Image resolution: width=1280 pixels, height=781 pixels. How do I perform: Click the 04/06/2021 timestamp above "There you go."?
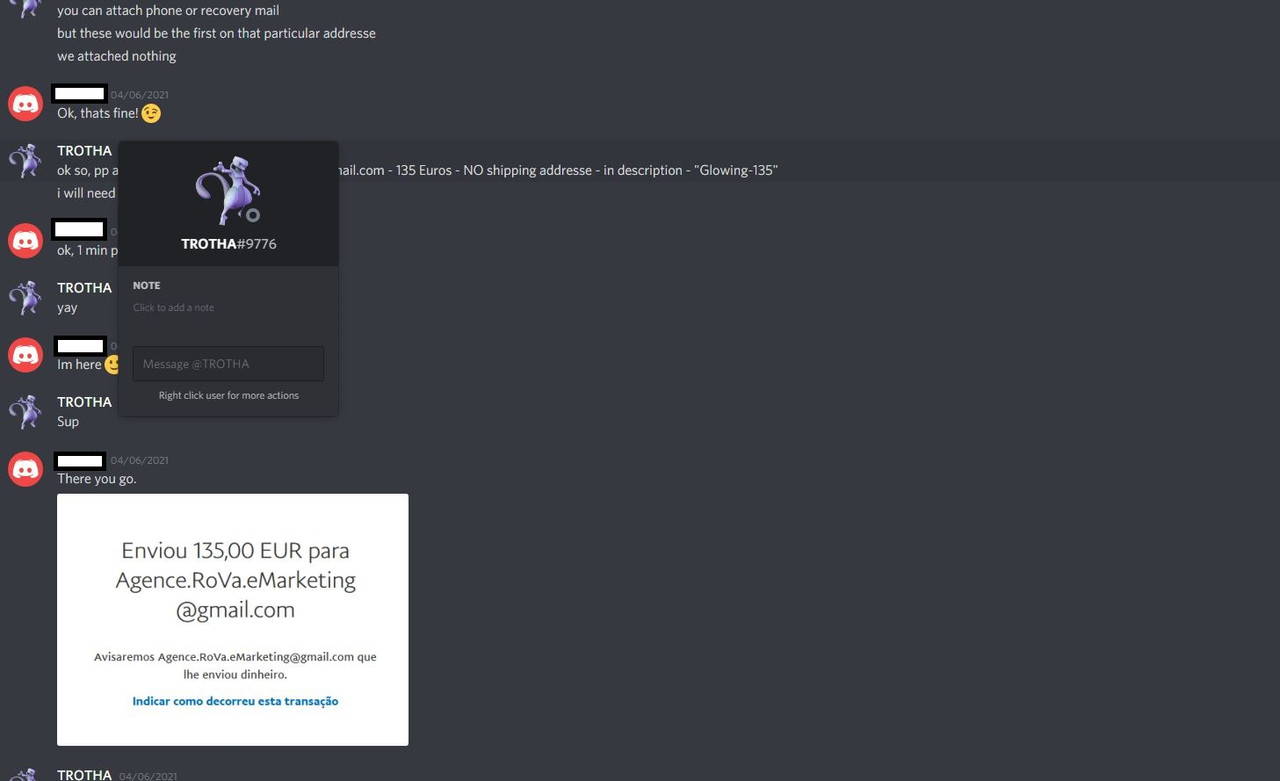tap(139, 461)
